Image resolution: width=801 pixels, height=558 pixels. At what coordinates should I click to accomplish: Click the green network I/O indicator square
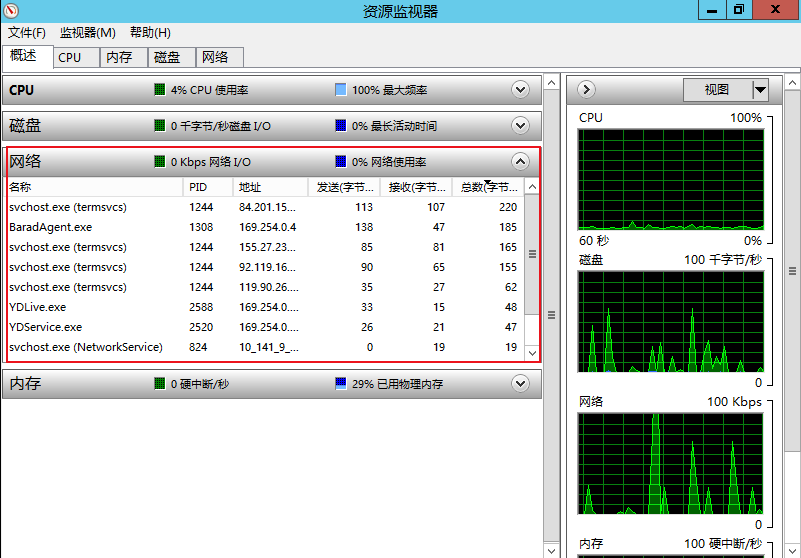(160, 162)
